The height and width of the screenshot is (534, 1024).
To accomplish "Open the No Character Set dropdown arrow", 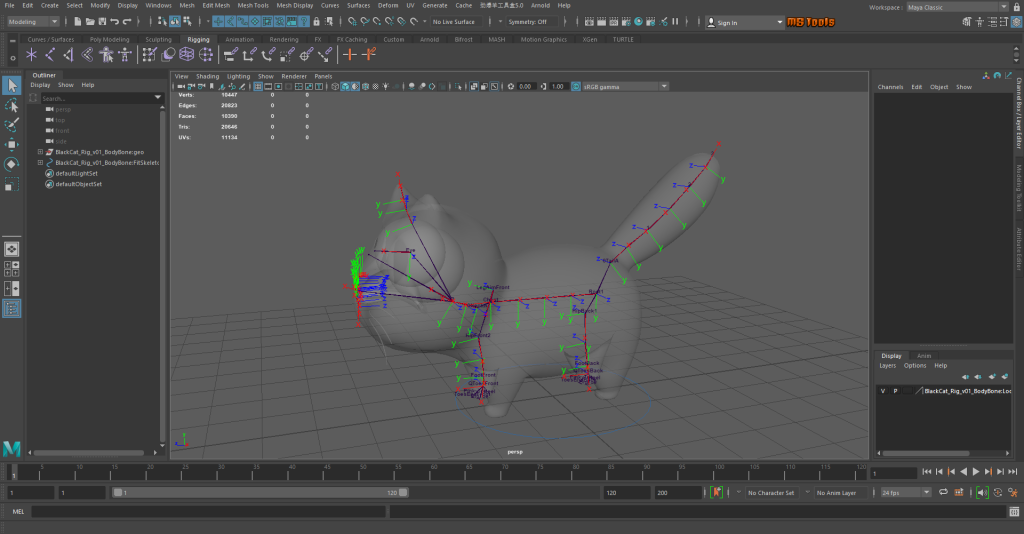I will tap(739, 492).
